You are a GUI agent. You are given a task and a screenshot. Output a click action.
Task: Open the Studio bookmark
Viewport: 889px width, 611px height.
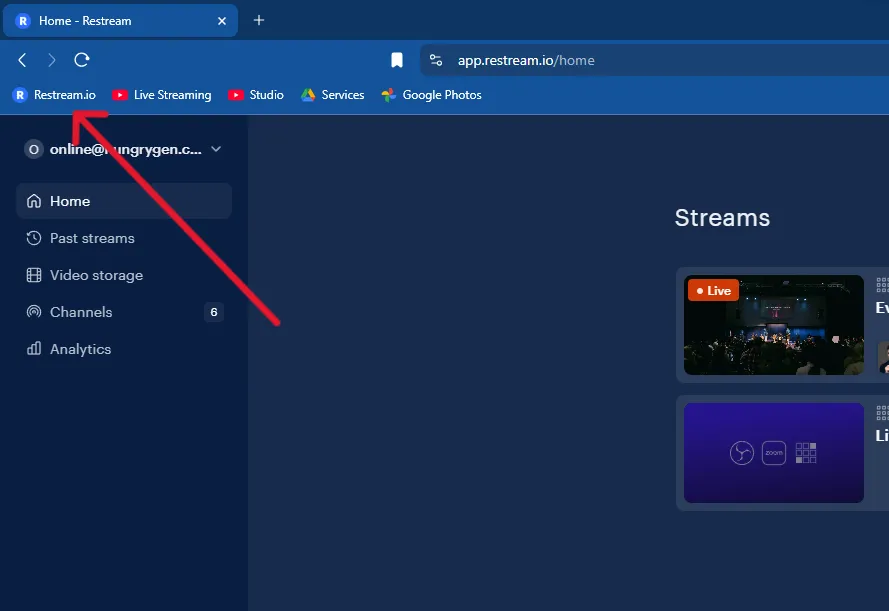coord(256,95)
